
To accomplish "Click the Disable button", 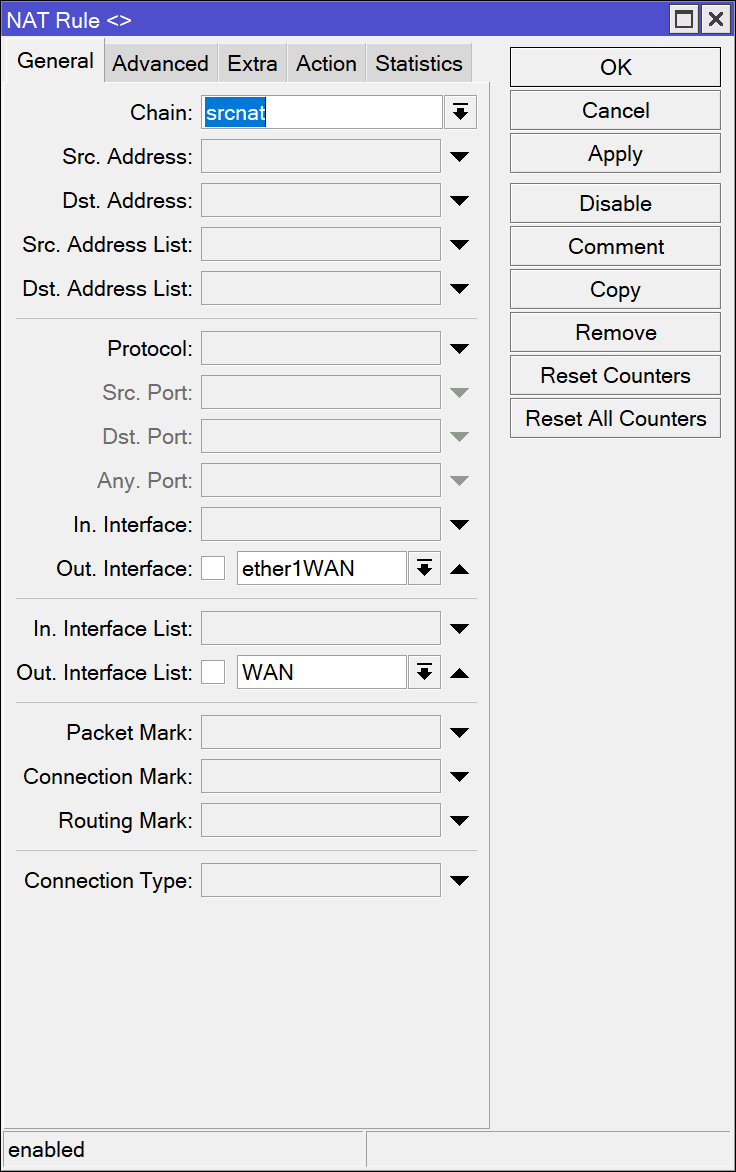I will tap(615, 203).
